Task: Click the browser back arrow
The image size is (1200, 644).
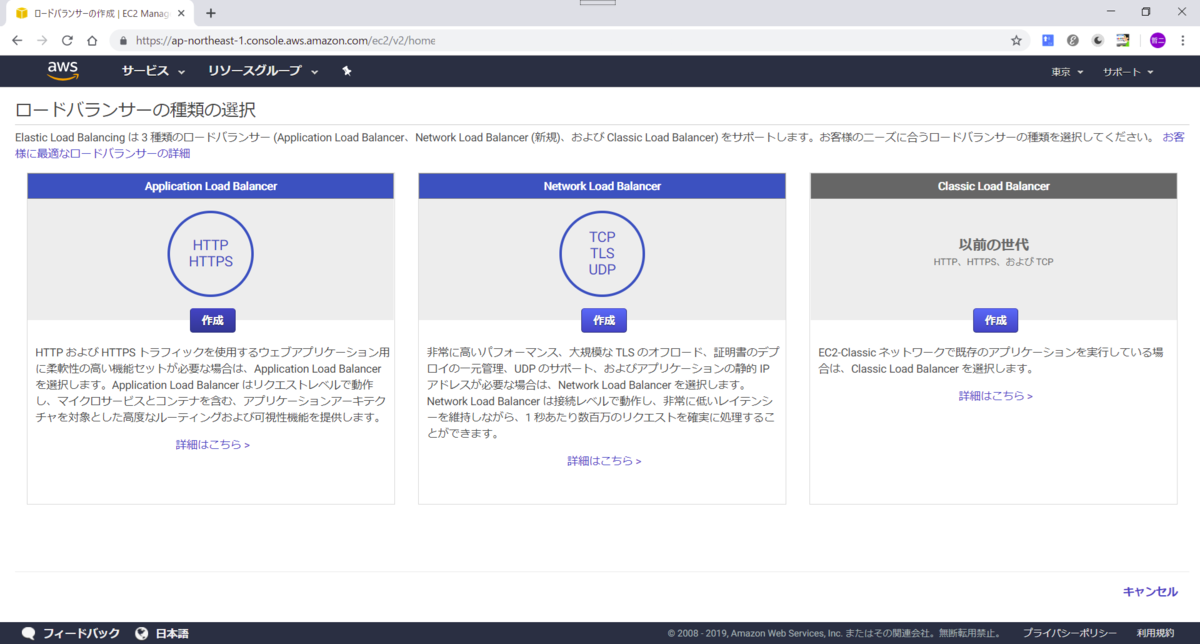Action: tap(16, 40)
